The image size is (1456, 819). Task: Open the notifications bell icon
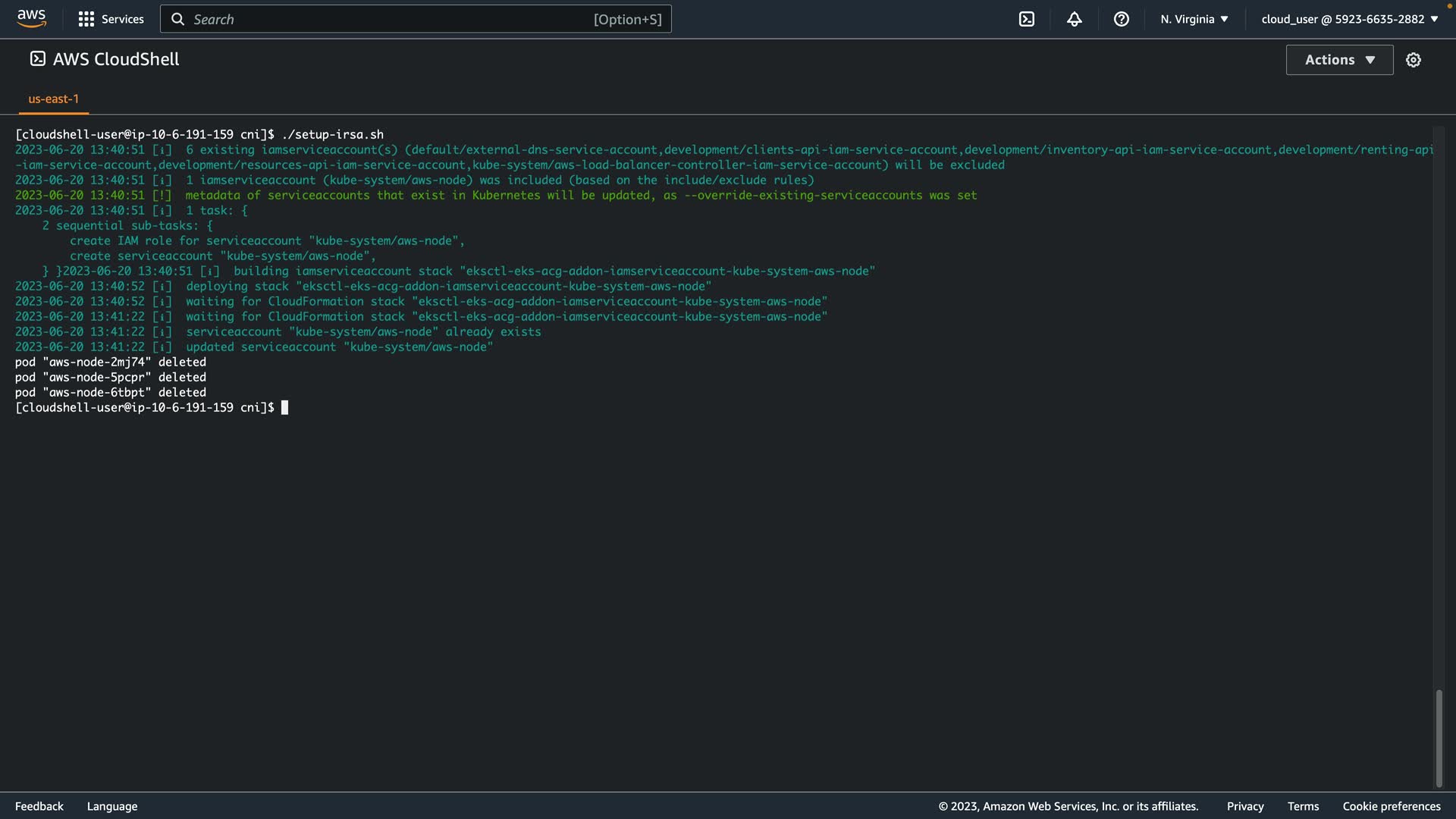click(x=1074, y=19)
